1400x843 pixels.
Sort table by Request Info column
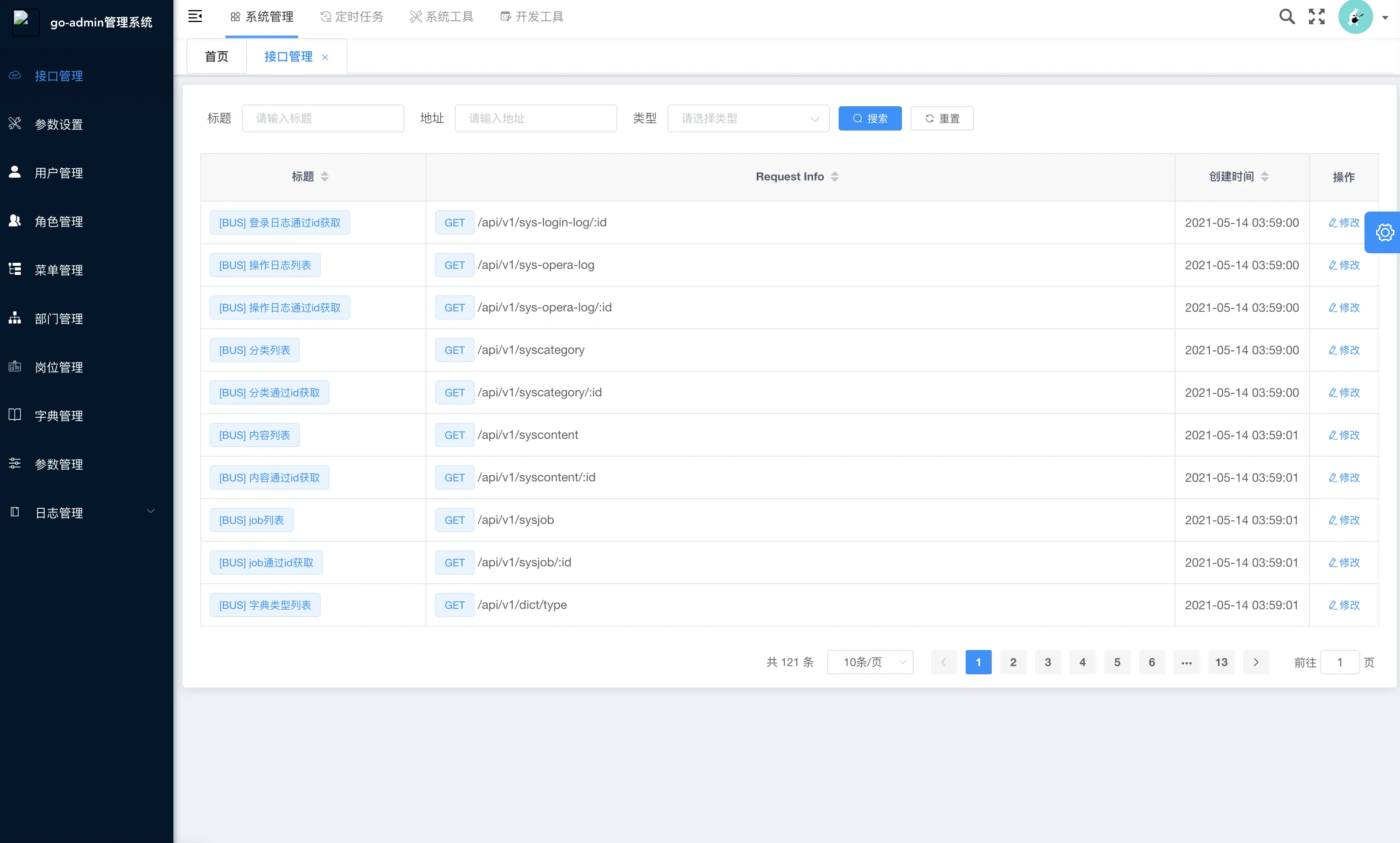pyautogui.click(x=834, y=176)
